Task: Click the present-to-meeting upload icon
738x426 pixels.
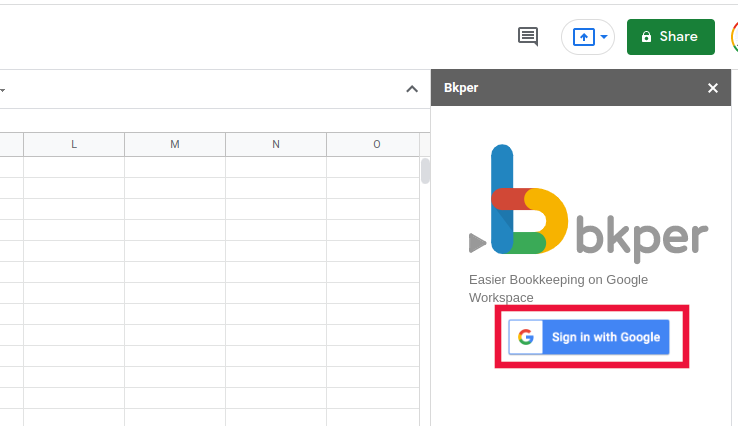Action: point(584,37)
